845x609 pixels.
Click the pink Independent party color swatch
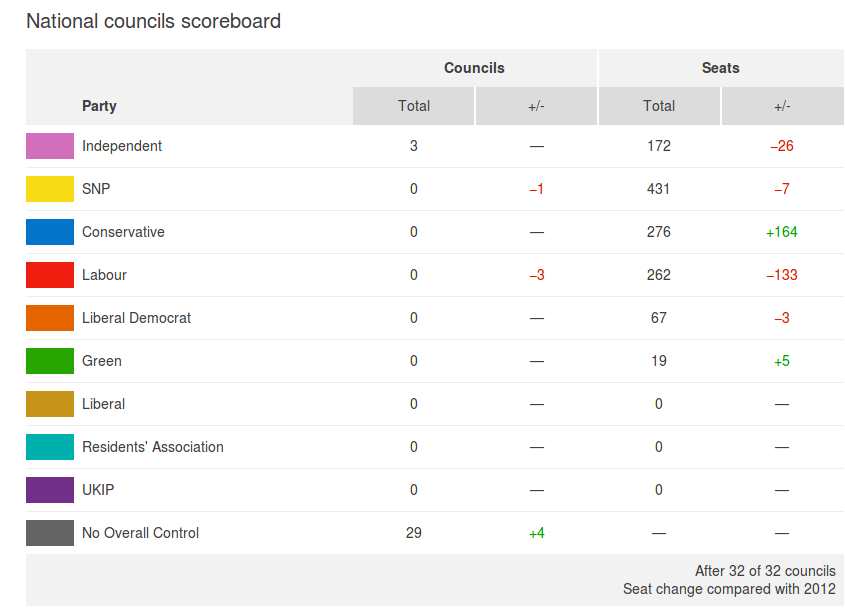[x=50, y=146]
